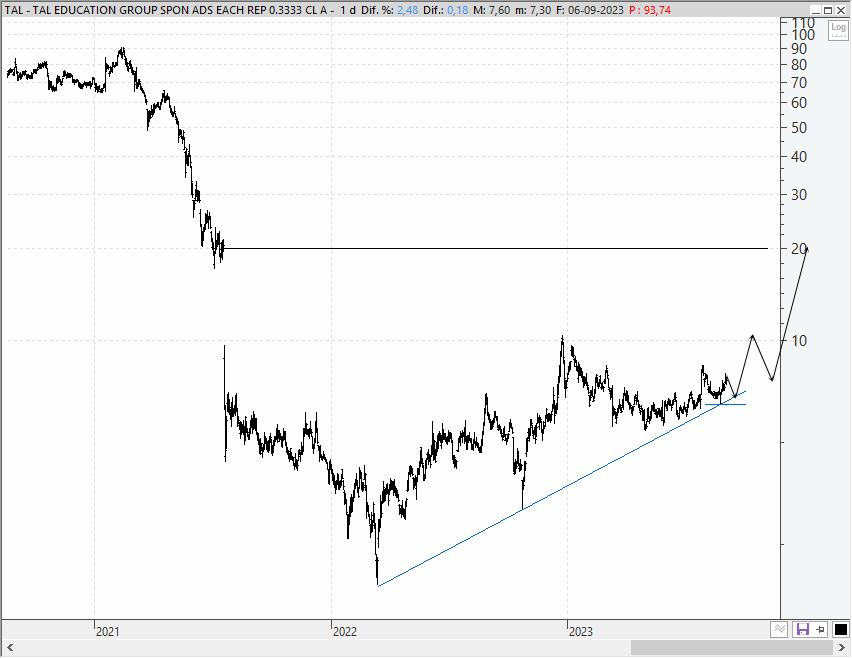This screenshot has height=658, width=852.
Task: Click the 2022 label on time axis
Action: [x=344, y=631]
